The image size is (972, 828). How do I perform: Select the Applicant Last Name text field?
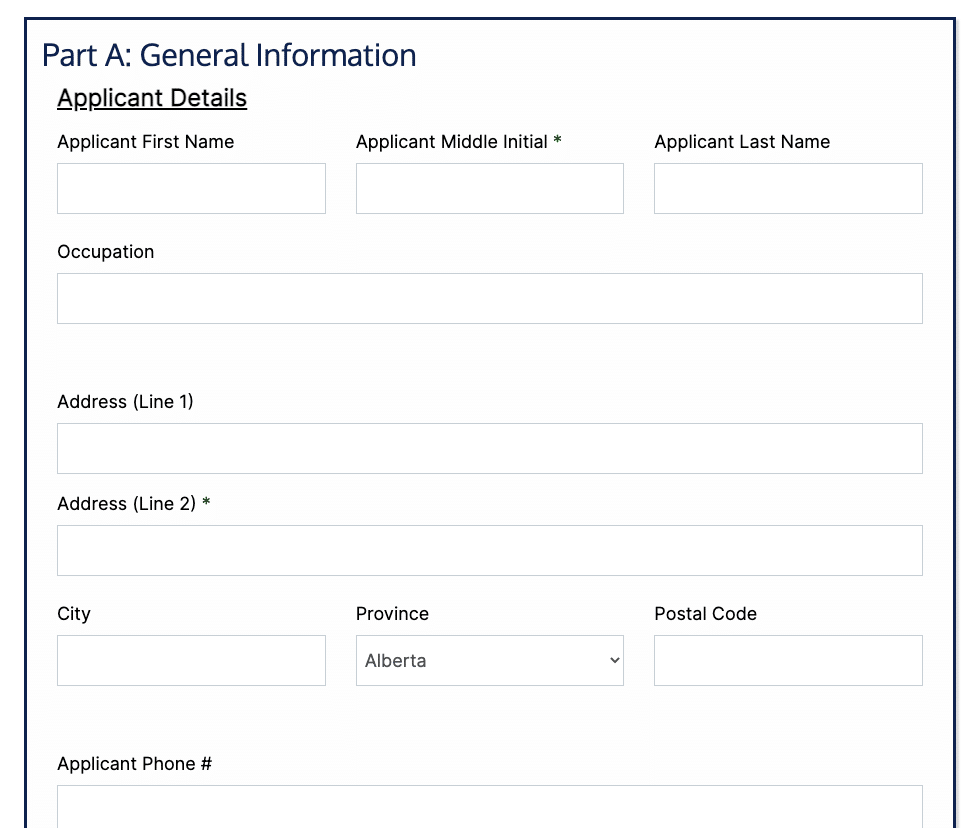tap(789, 188)
